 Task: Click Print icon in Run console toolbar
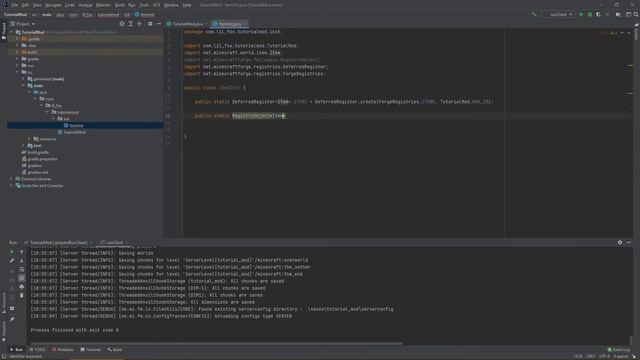pos(22,287)
